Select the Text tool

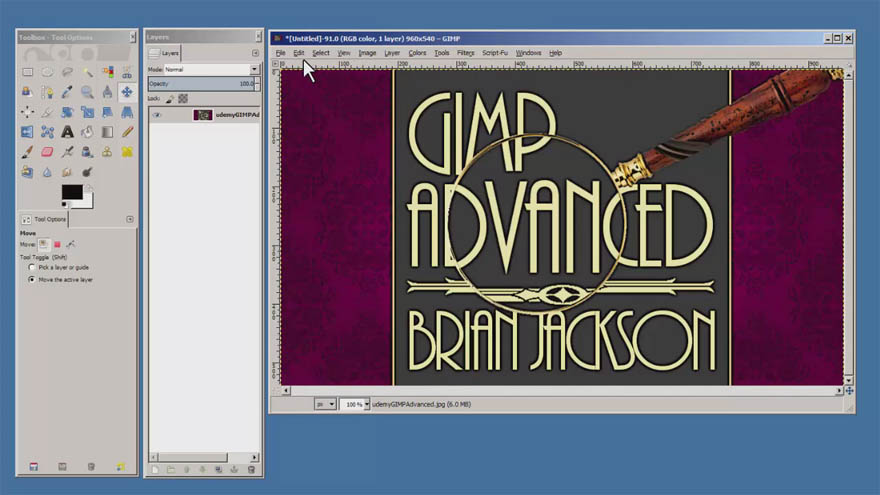[67, 132]
